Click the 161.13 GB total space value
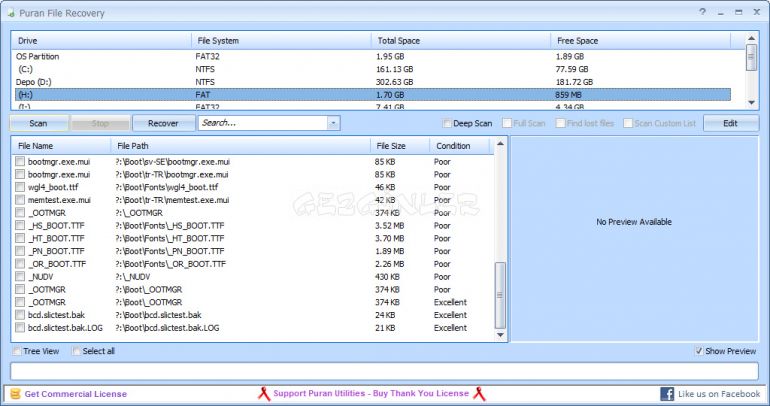 (x=394, y=69)
